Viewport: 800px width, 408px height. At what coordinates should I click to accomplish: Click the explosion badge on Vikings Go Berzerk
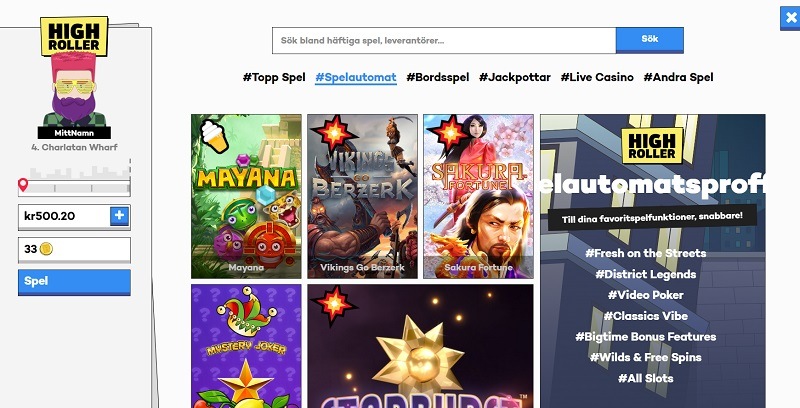click(334, 132)
